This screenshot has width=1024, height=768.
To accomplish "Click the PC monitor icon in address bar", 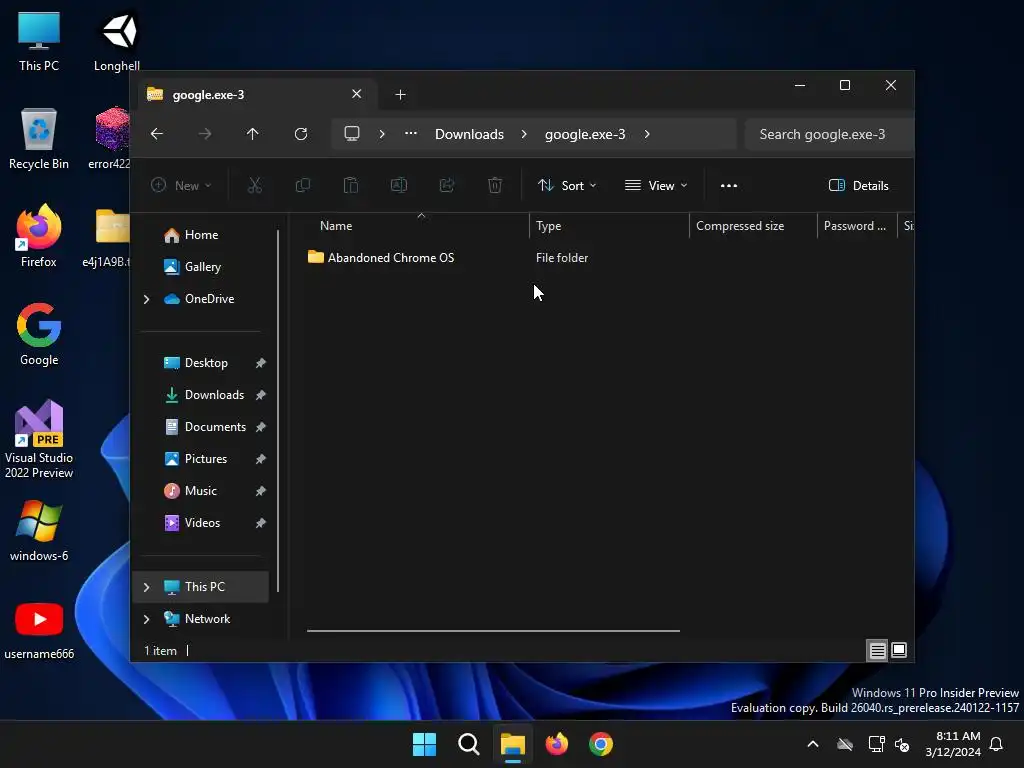I will tap(352, 134).
